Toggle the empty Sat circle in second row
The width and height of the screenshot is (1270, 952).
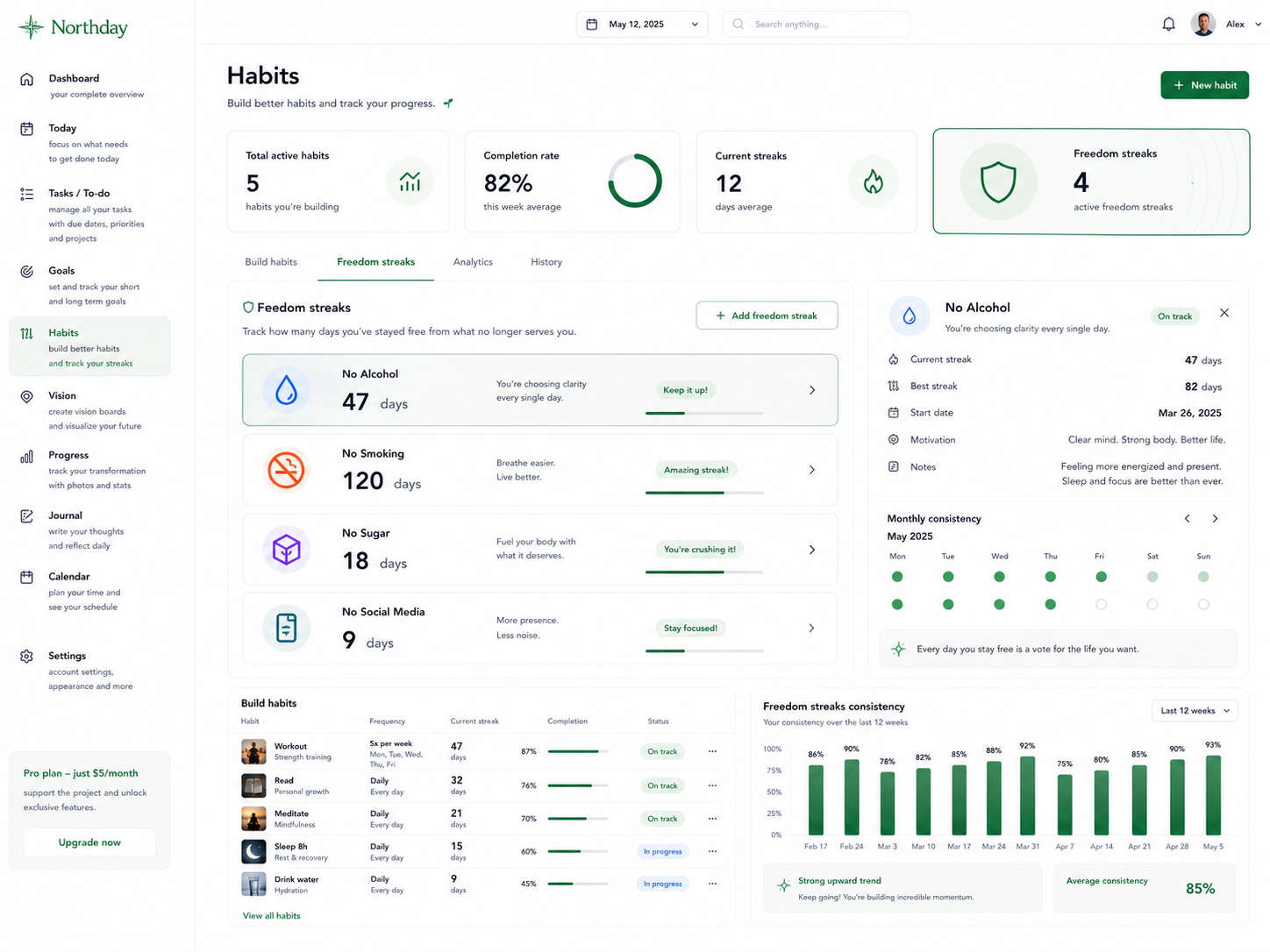pos(1152,605)
